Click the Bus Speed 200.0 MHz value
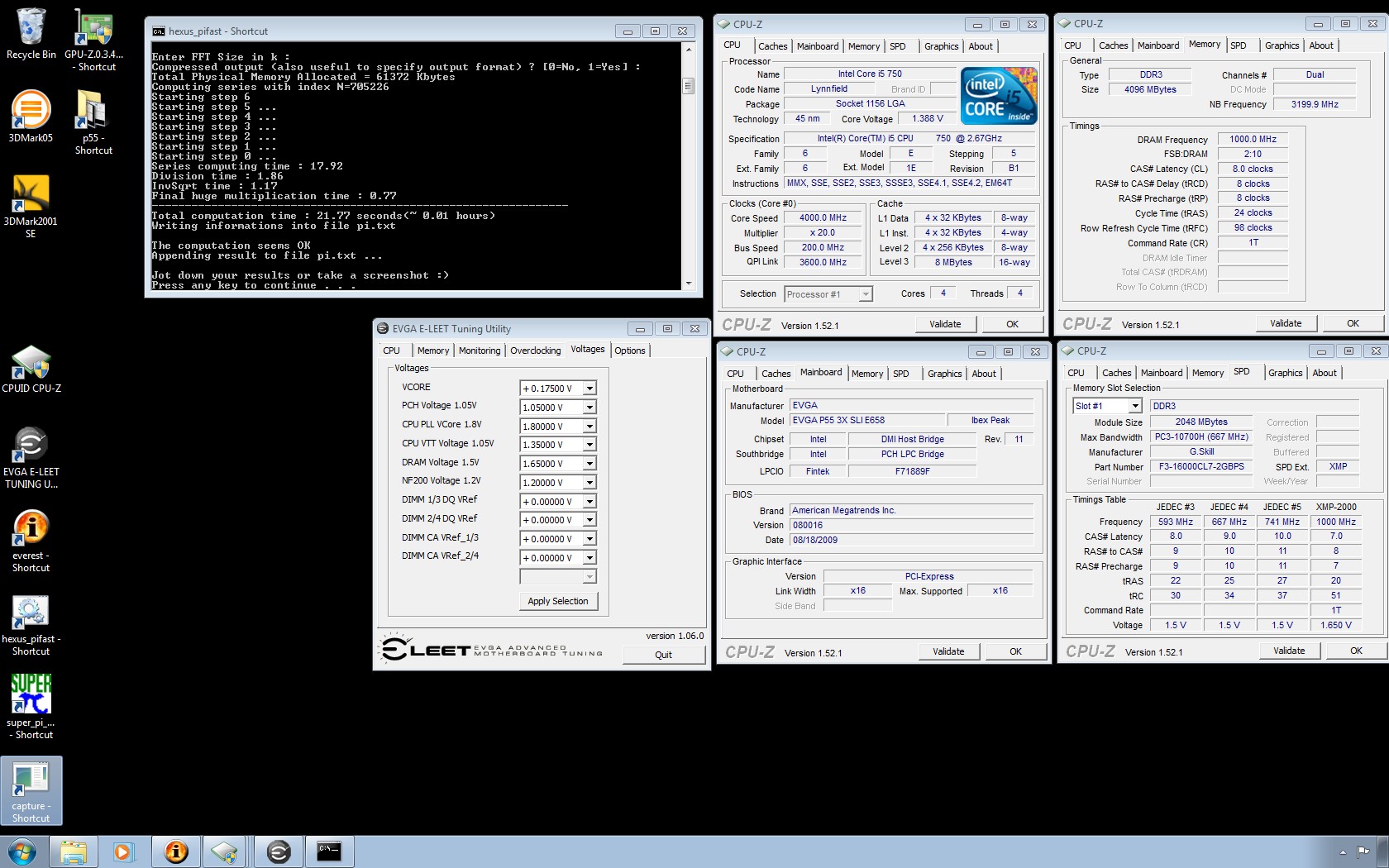The image size is (1389, 868). coord(823,248)
